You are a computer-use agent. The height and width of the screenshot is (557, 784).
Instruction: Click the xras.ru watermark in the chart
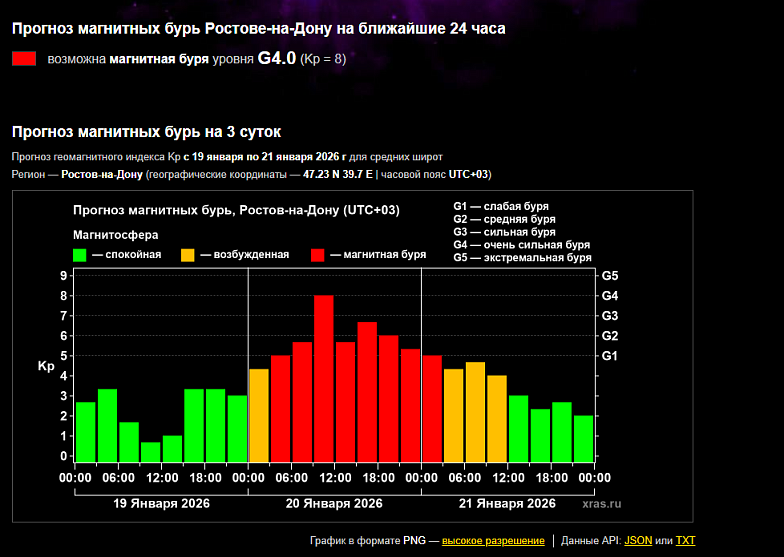point(601,505)
